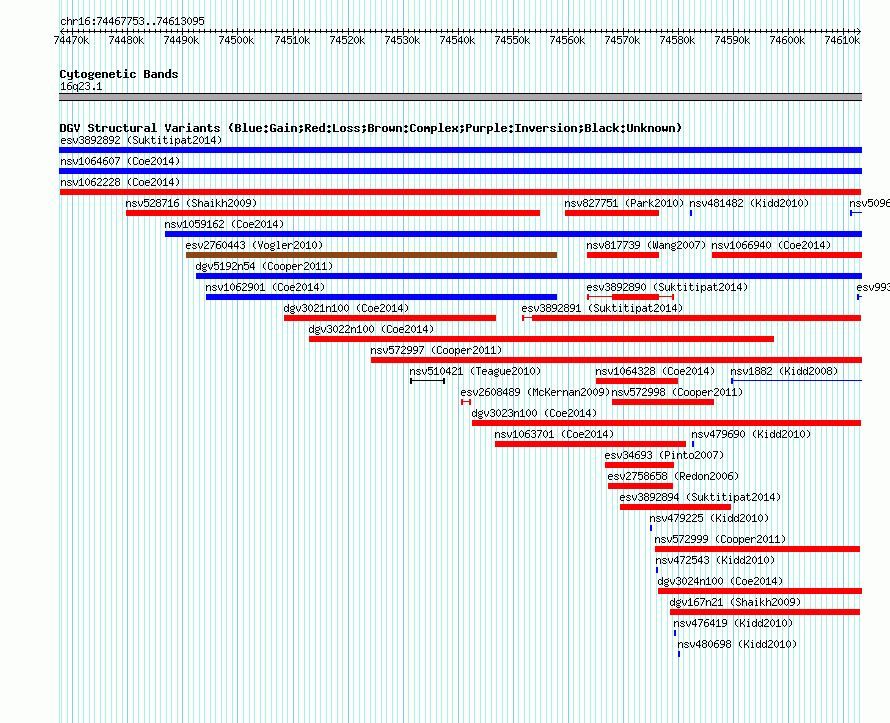The height and width of the screenshot is (723, 890).
Task: Click the chr16:74467753..74613095 coordinate label
Action: point(132,22)
